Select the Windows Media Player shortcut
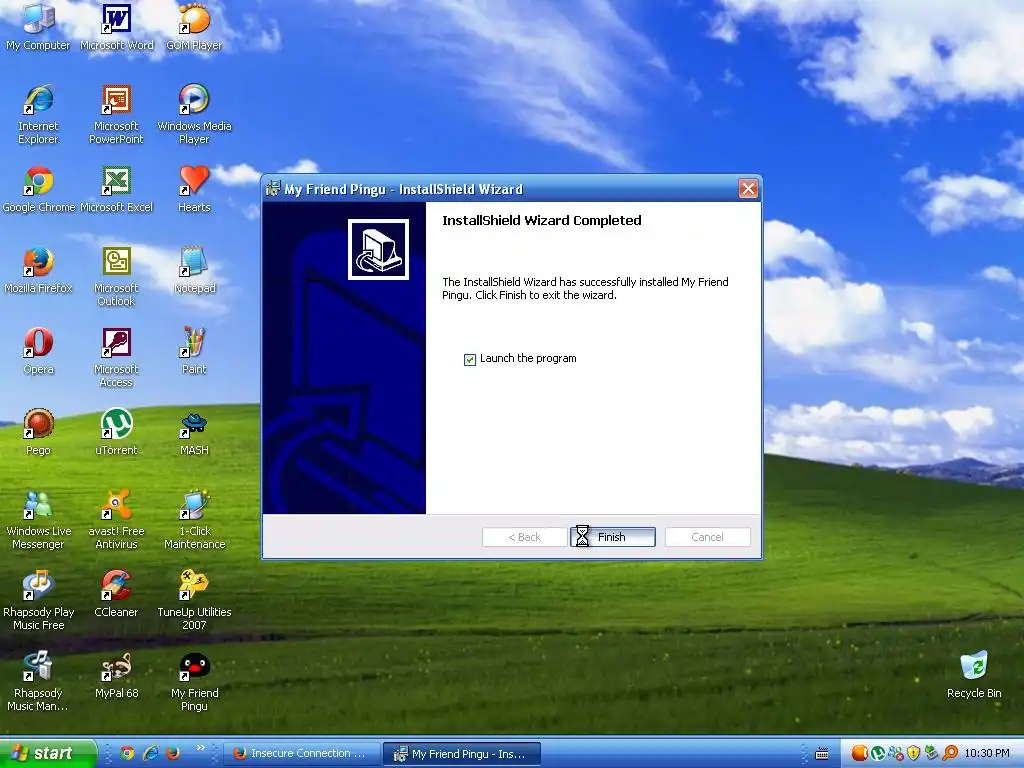The width and height of the screenshot is (1024, 768). tap(194, 114)
